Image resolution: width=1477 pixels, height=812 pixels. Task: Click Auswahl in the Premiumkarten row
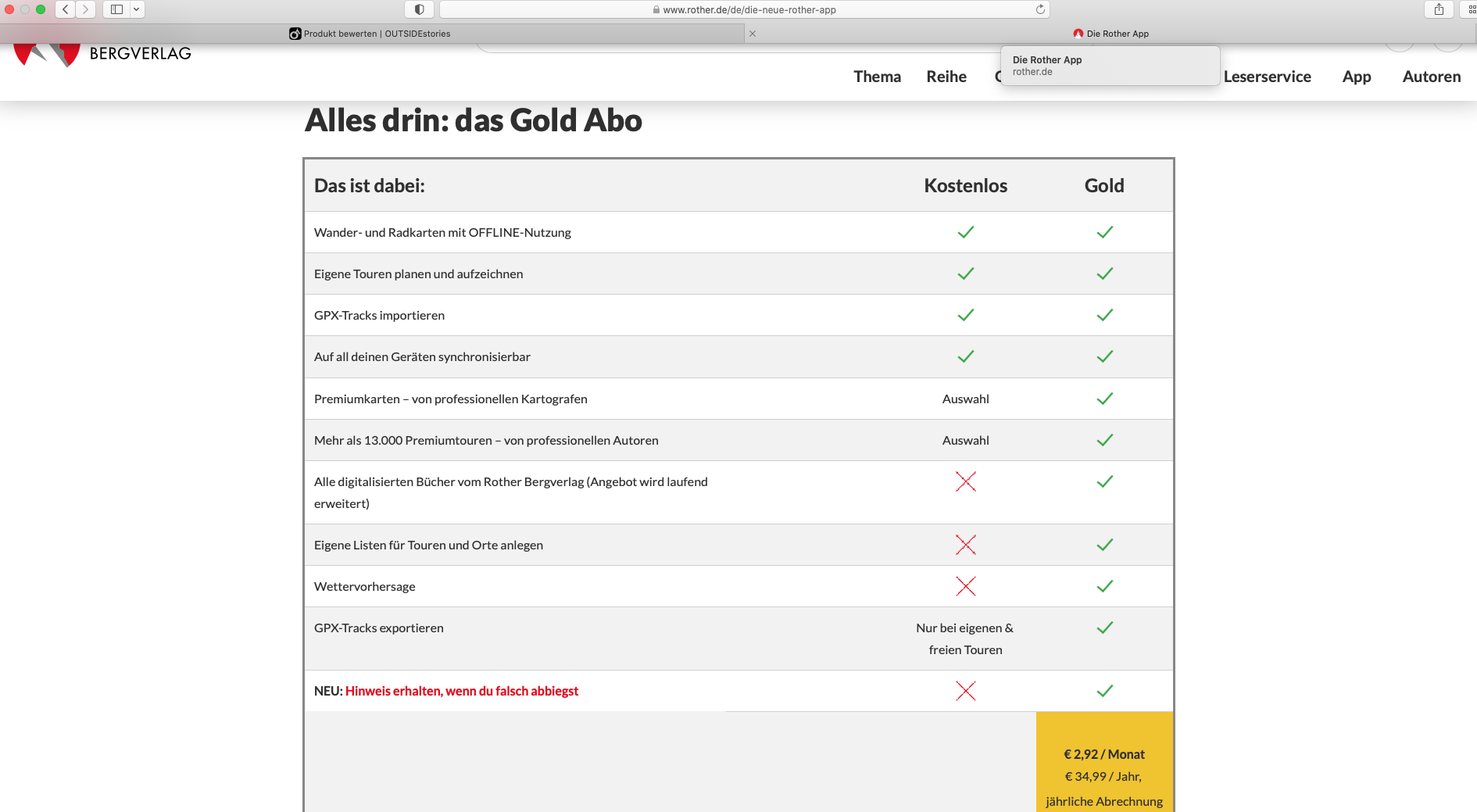pos(966,399)
